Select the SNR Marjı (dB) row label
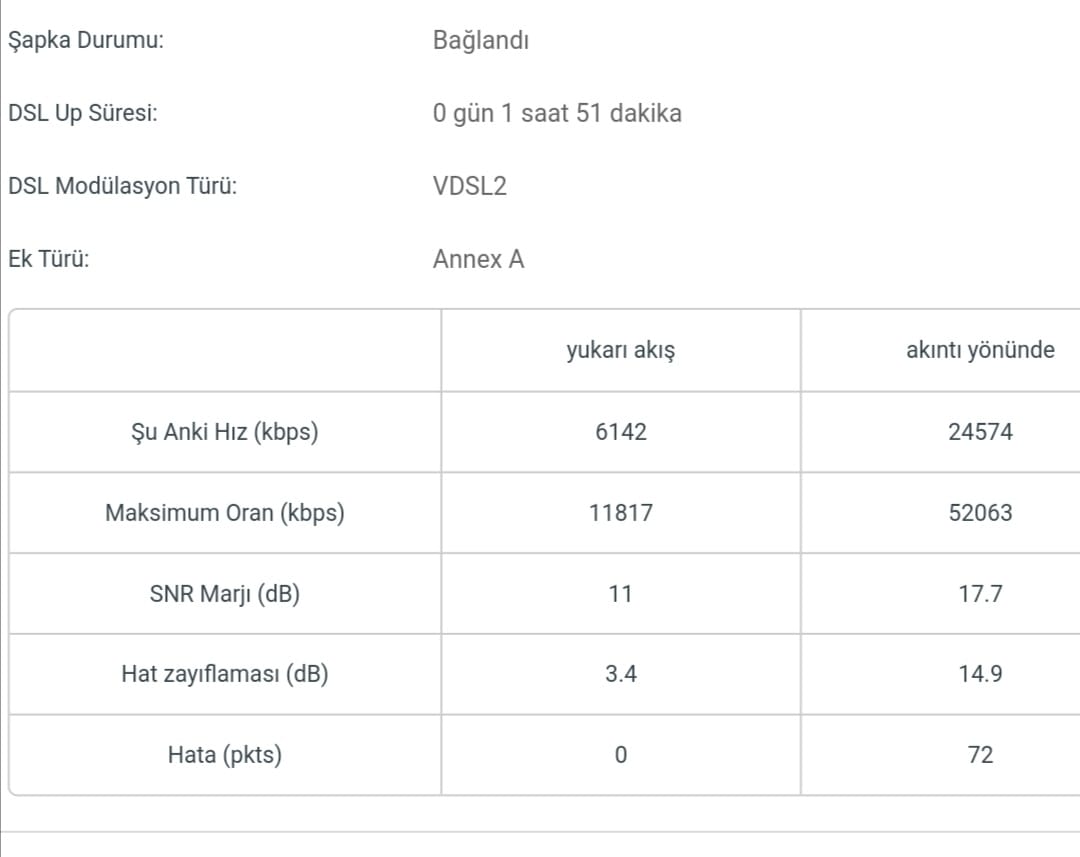Viewport: 1080px width, 857px height. click(225, 593)
